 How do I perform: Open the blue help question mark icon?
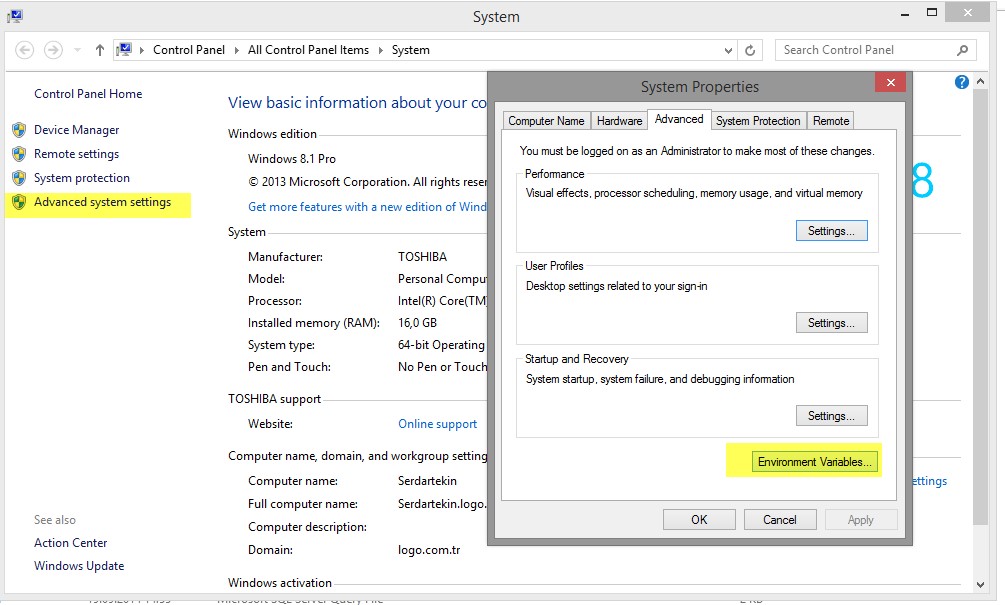(x=962, y=82)
